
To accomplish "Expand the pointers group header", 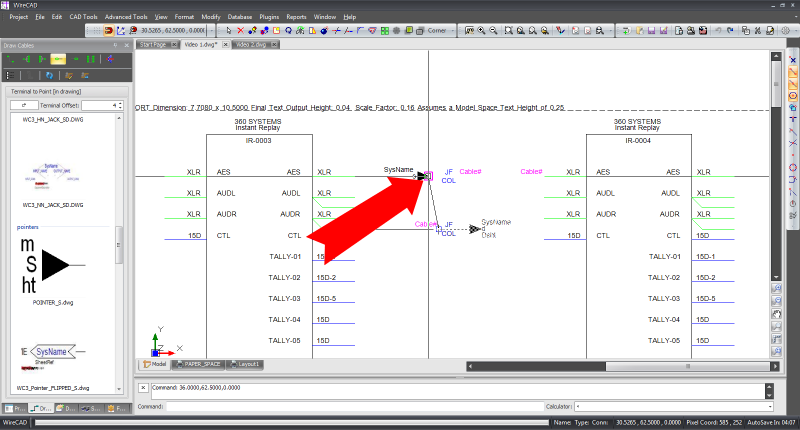I will 28,227.
